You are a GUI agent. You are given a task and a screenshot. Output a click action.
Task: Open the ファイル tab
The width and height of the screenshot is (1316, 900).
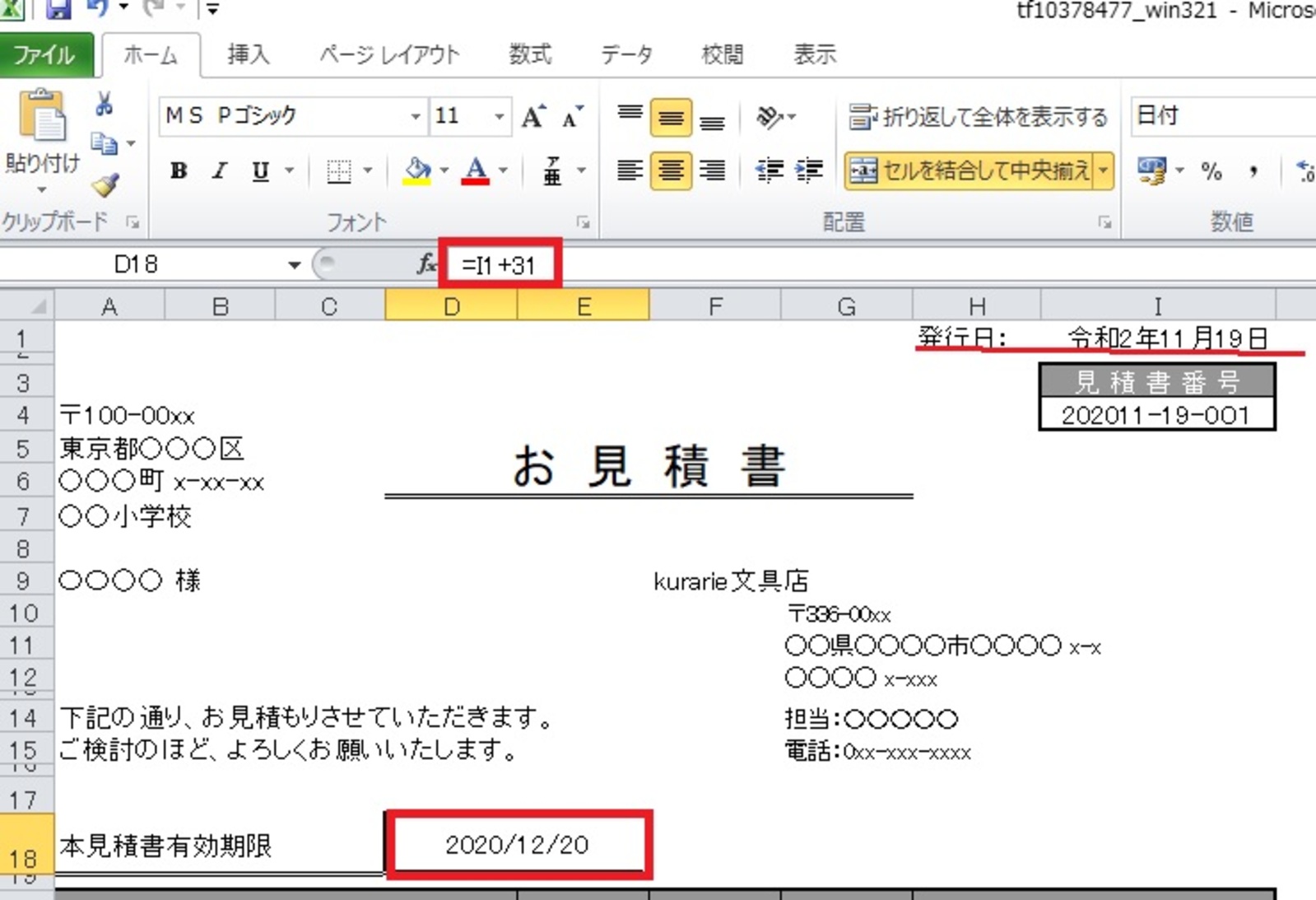click(44, 55)
